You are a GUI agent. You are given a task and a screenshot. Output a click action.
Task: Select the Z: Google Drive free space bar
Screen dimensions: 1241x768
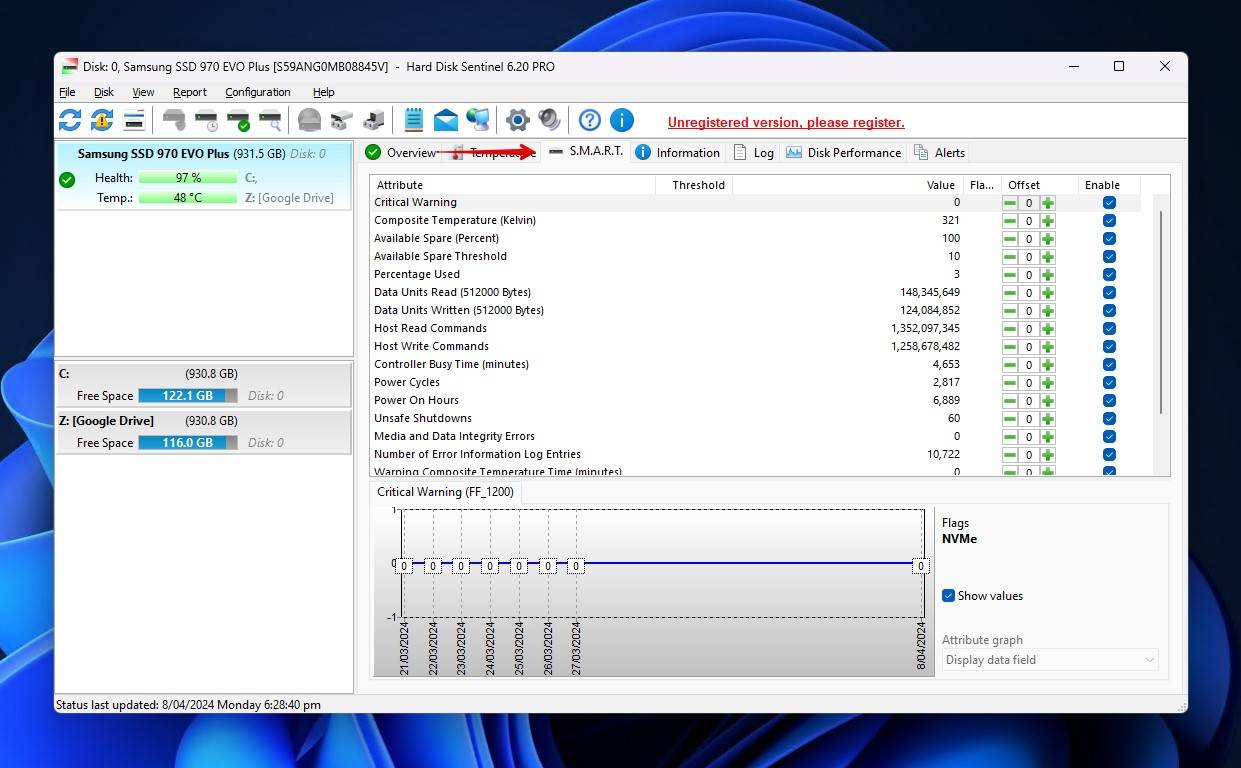[x=187, y=443]
